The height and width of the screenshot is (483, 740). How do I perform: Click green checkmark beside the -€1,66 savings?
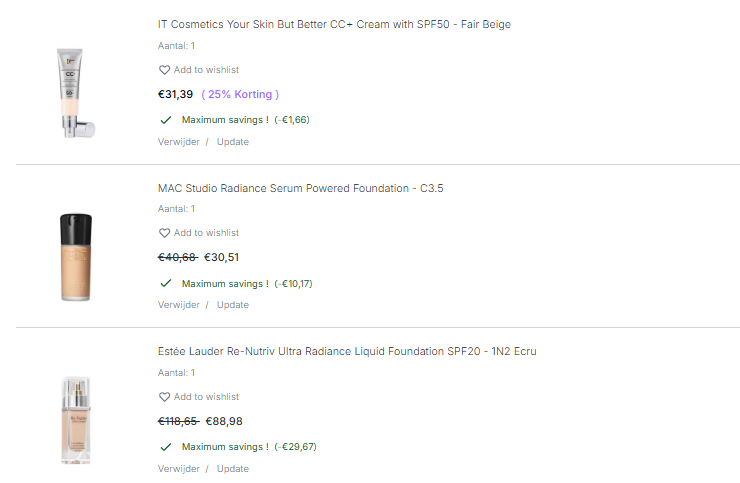[166, 119]
